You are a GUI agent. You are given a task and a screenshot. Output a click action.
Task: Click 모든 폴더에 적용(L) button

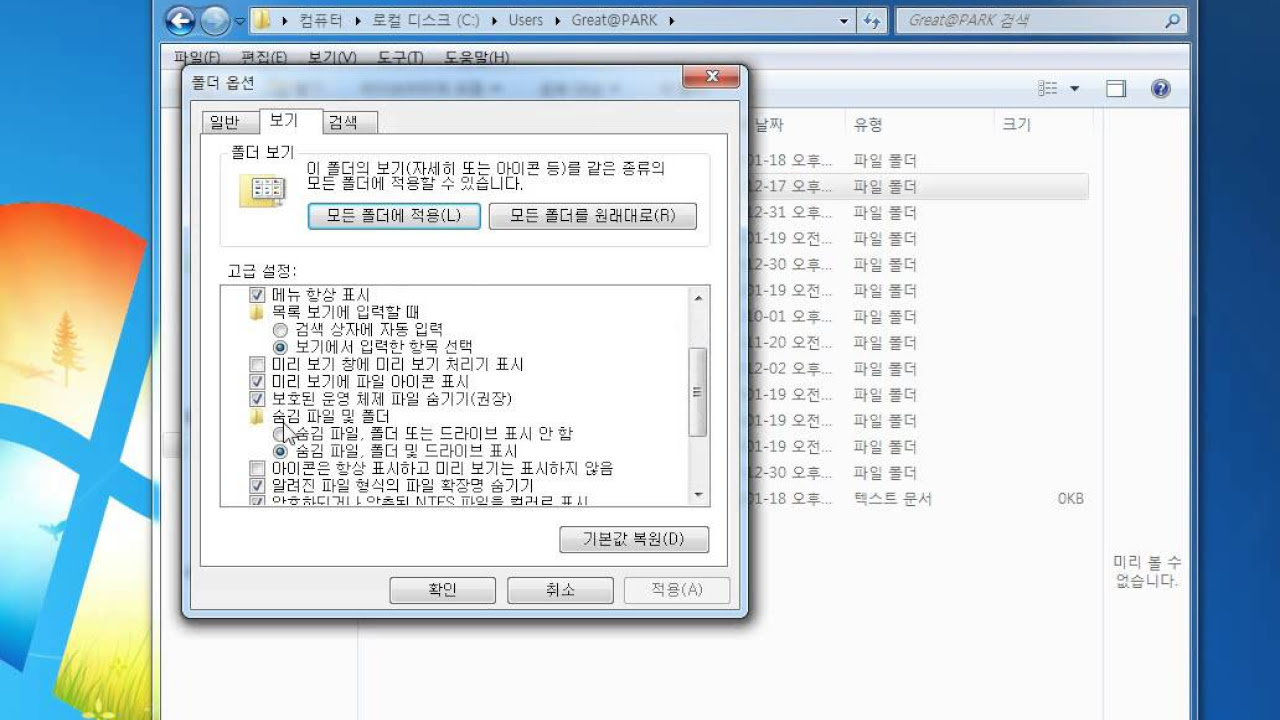(394, 216)
